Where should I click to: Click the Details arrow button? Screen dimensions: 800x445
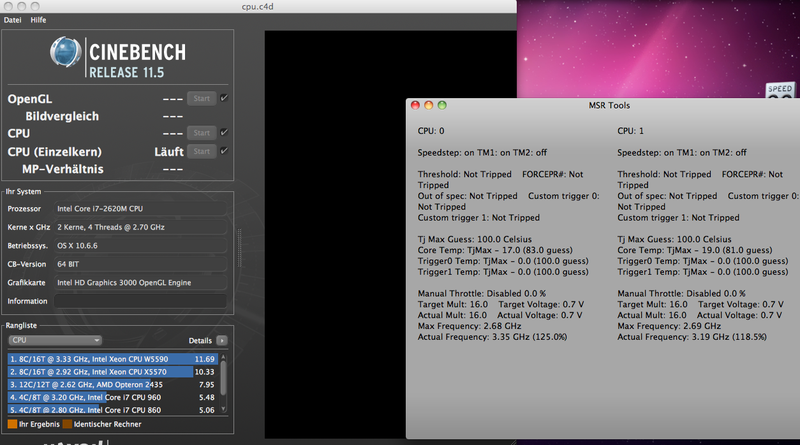(222, 340)
